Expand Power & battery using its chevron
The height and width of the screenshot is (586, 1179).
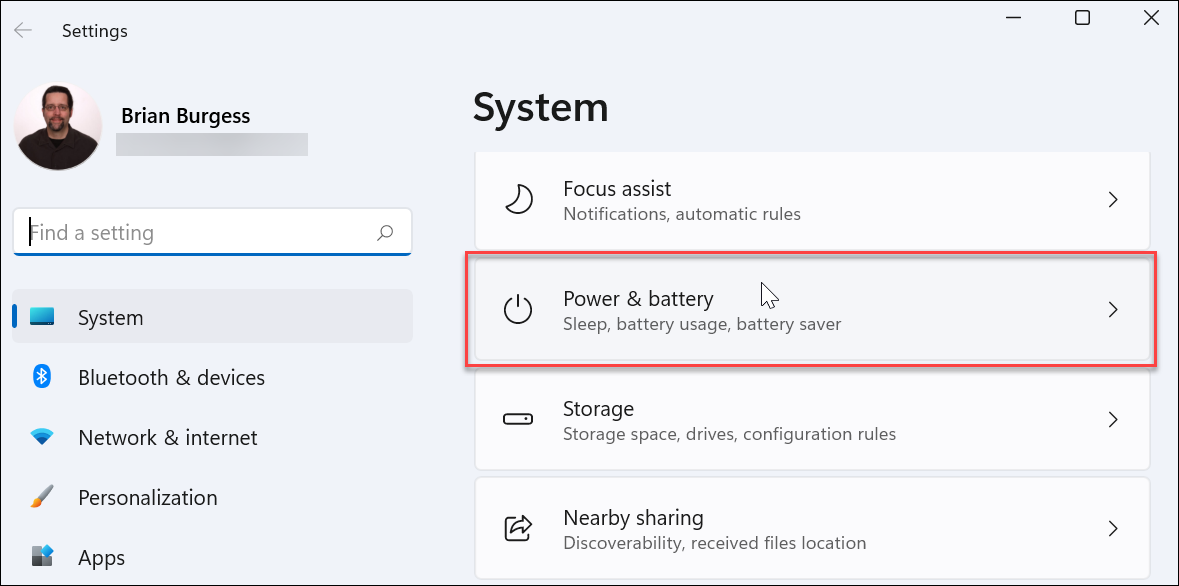pyautogui.click(x=1113, y=309)
